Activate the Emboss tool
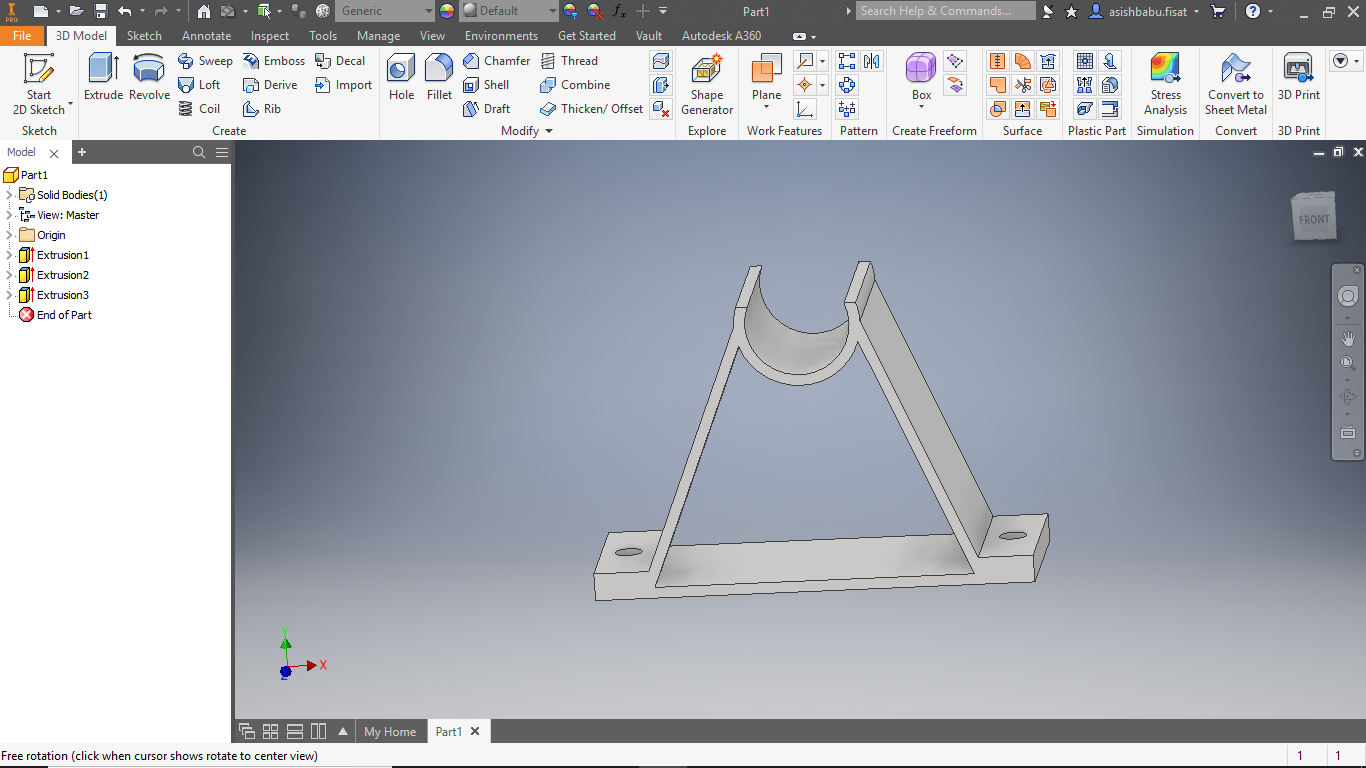Viewport: 1366px width, 768px height. [273, 61]
